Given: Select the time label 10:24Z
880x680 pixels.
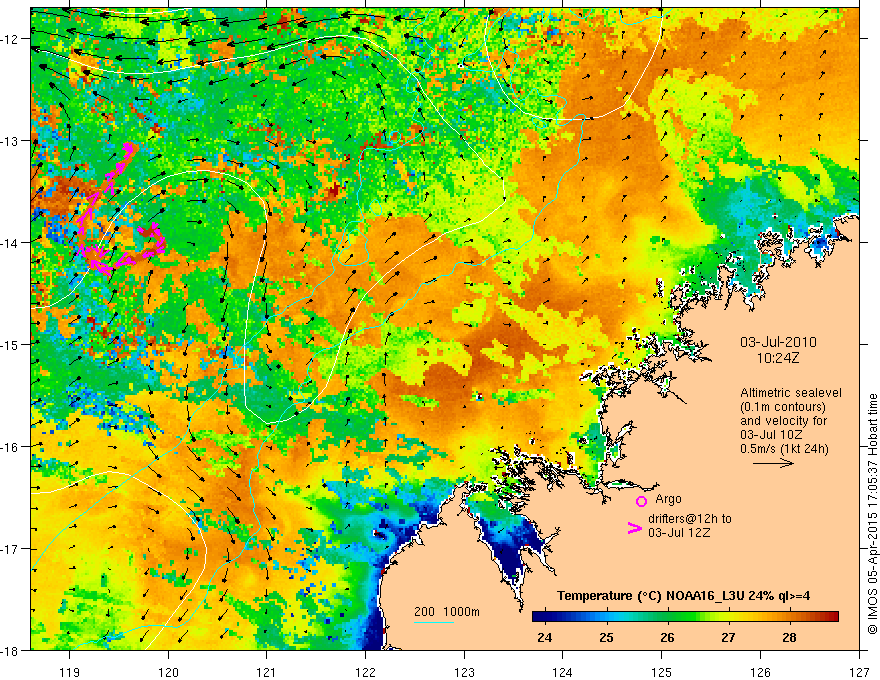Looking at the screenshot, I should [x=777, y=358].
